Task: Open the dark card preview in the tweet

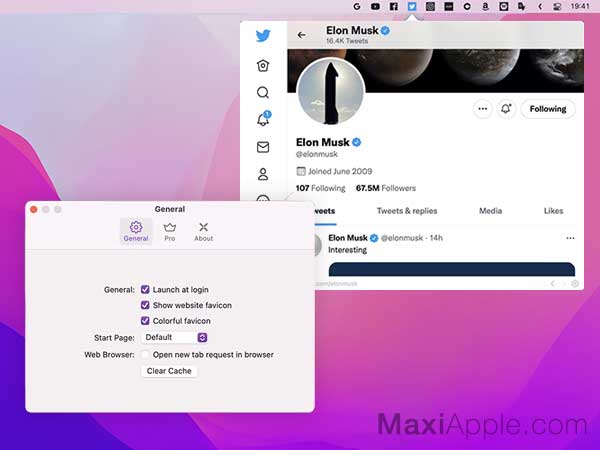Action: point(452,269)
